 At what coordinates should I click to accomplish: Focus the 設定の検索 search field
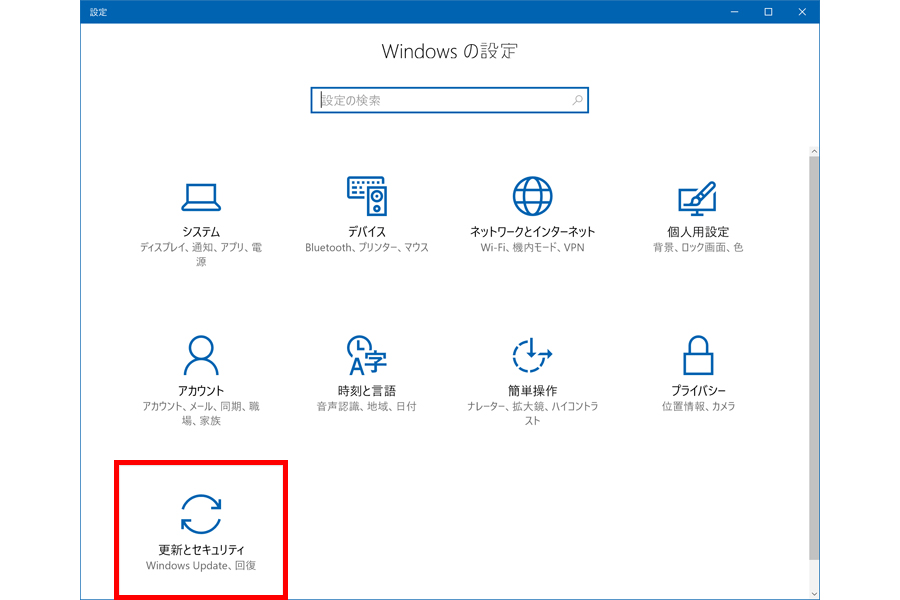[x=440, y=101]
